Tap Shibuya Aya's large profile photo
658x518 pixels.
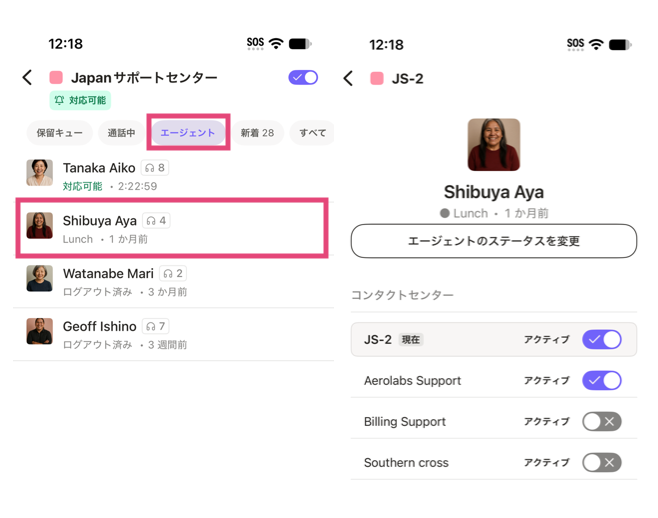coord(494,145)
